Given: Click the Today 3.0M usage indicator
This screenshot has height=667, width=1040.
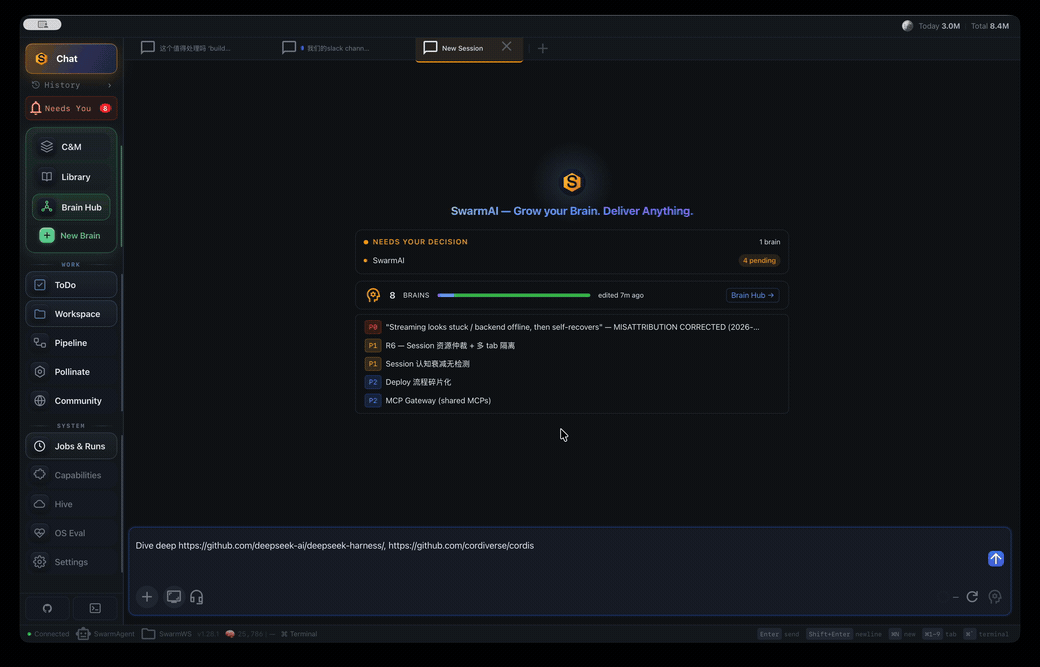Looking at the screenshot, I should point(939,26).
